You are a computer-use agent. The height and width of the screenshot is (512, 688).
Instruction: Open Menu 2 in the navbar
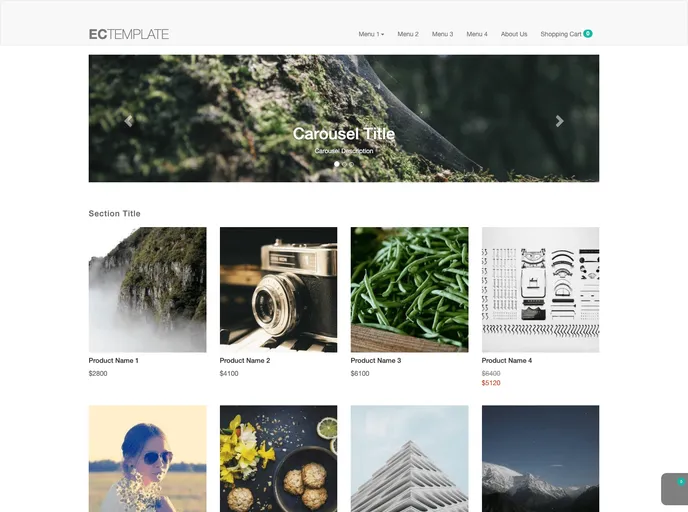tap(408, 34)
